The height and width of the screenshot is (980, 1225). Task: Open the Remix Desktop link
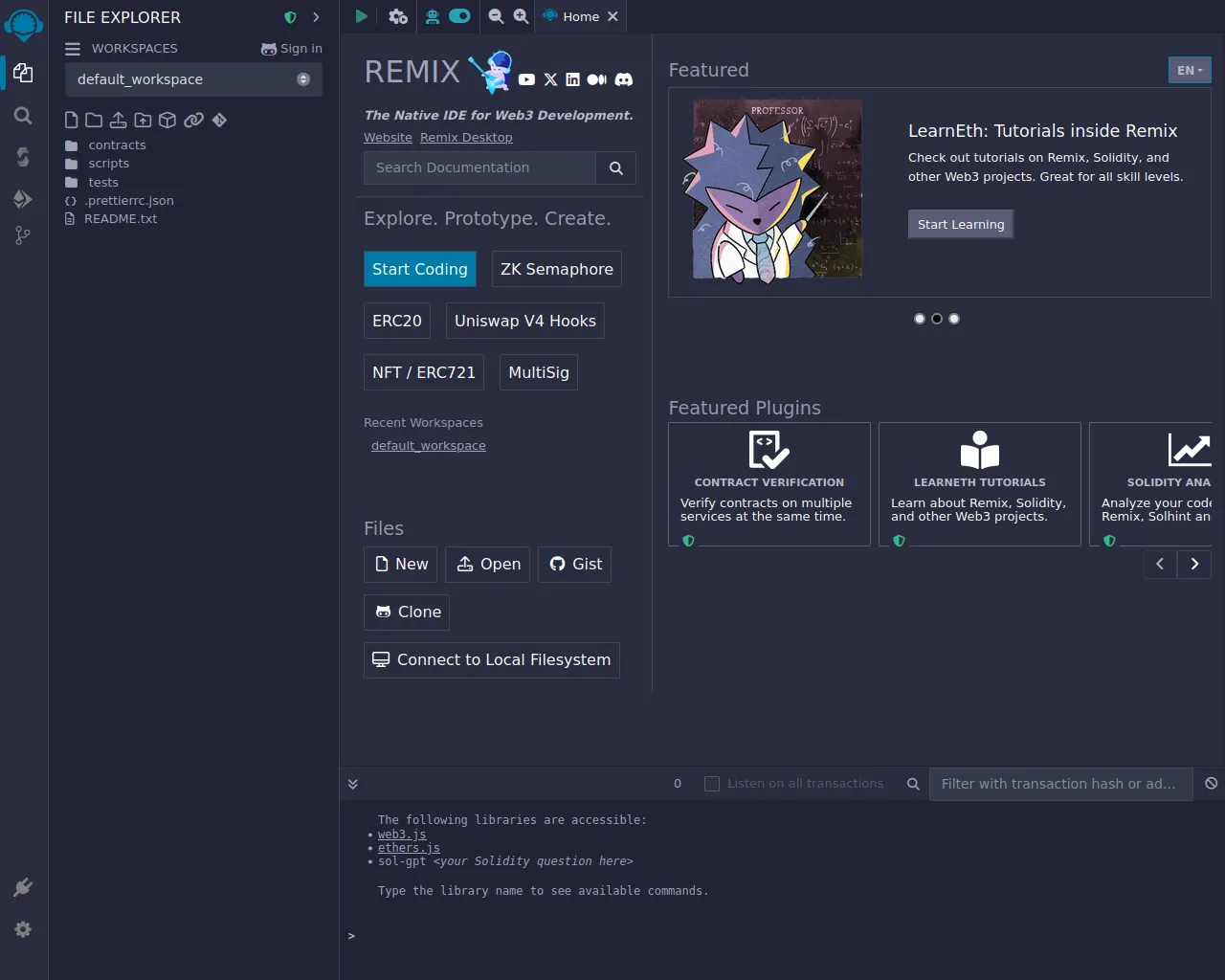pyautogui.click(x=466, y=138)
